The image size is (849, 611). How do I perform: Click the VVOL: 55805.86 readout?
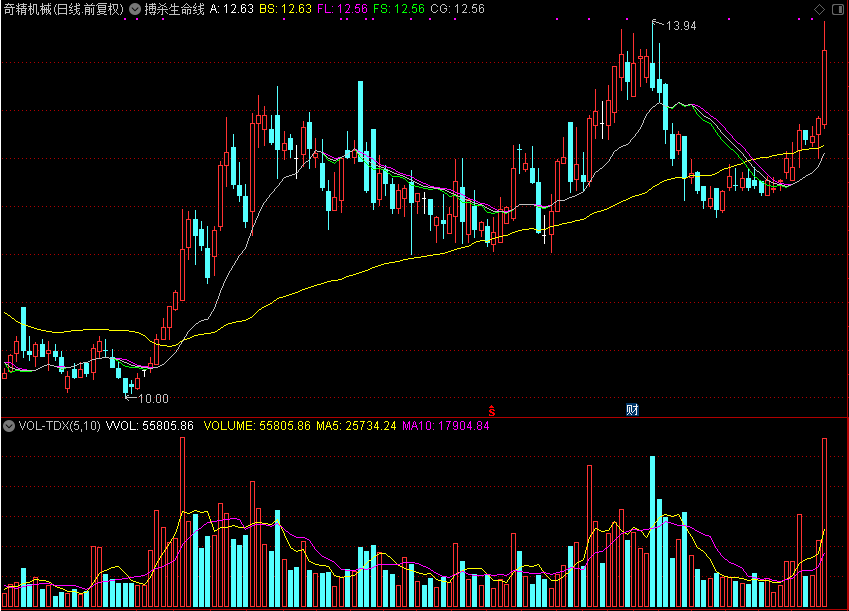coord(149,426)
